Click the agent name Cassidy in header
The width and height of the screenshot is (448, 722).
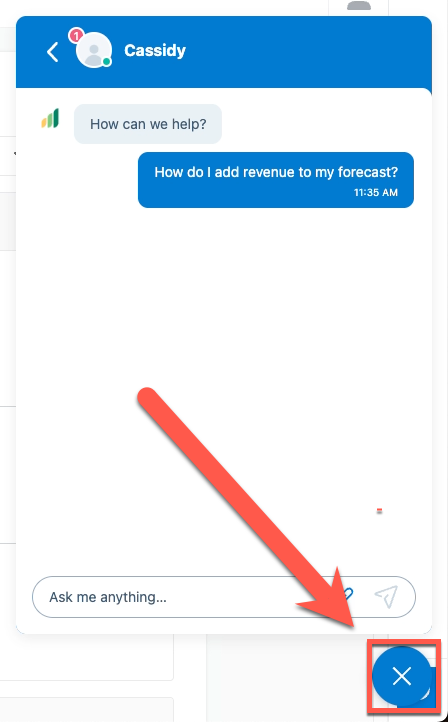pos(155,50)
